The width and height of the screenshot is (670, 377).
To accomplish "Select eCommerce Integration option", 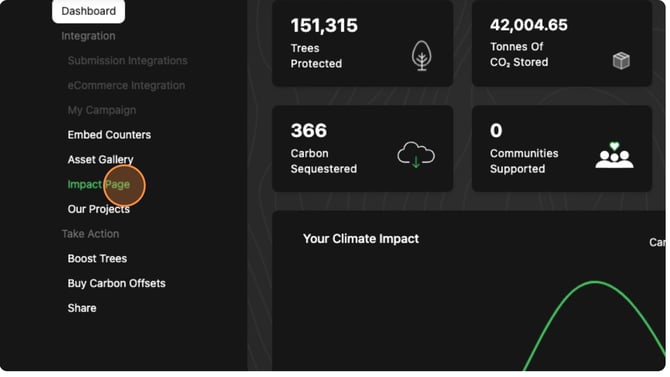I will [126, 85].
